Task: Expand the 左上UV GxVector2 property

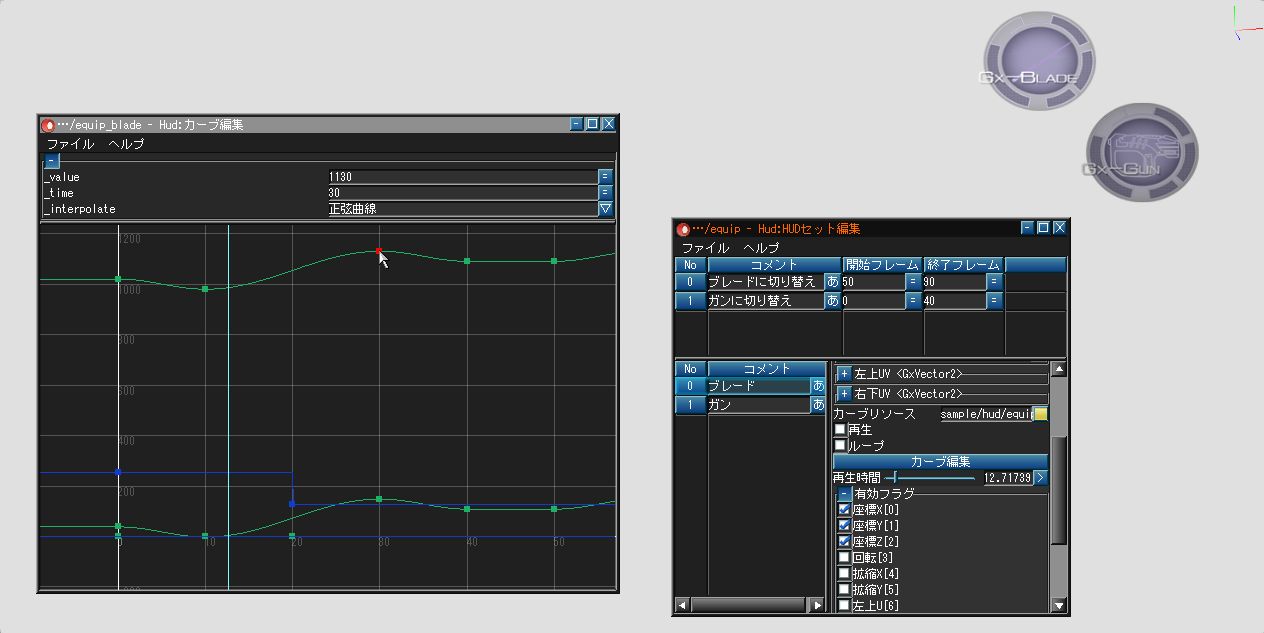Action: click(844, 374)
